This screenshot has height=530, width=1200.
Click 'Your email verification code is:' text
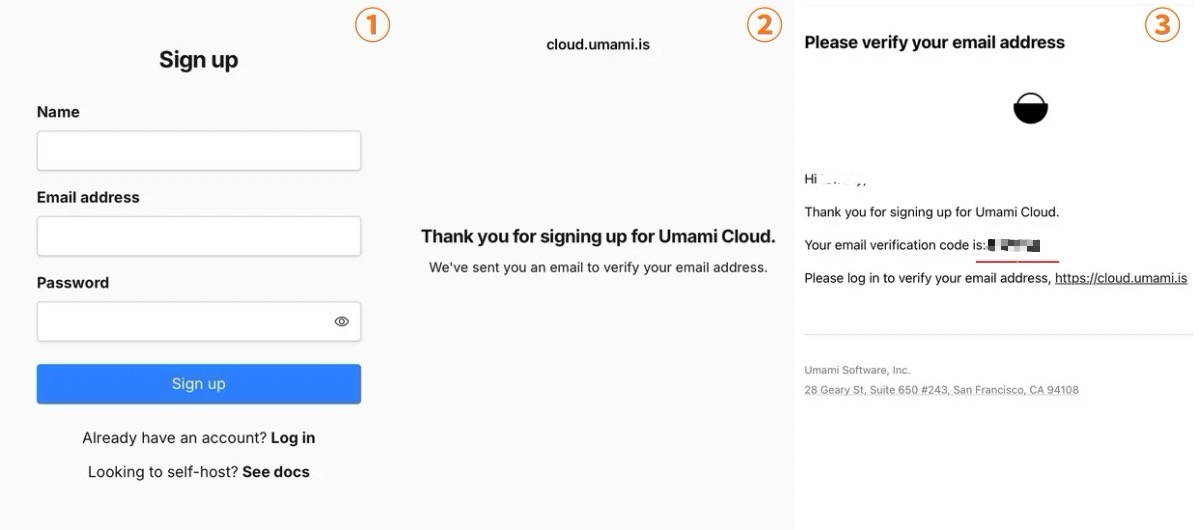click(x=895, y=245)
